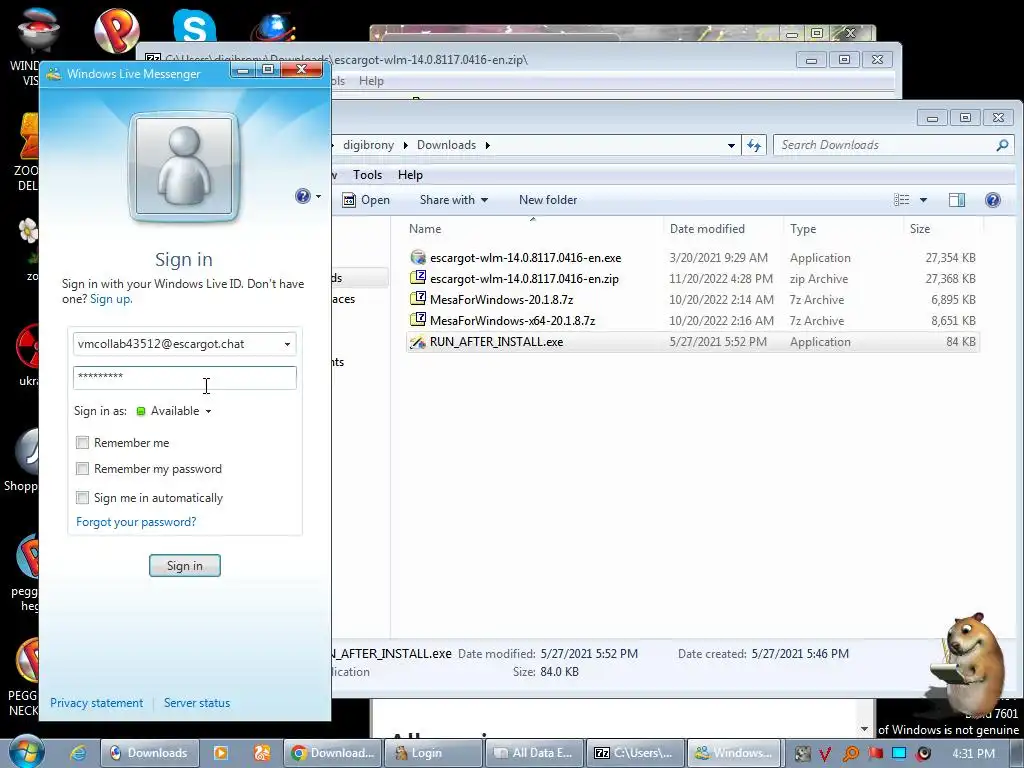Viewport: 1024px width, 768px height.
Task: Click New folder in Explorer toolbar
Action: click(x=548, y=200)
